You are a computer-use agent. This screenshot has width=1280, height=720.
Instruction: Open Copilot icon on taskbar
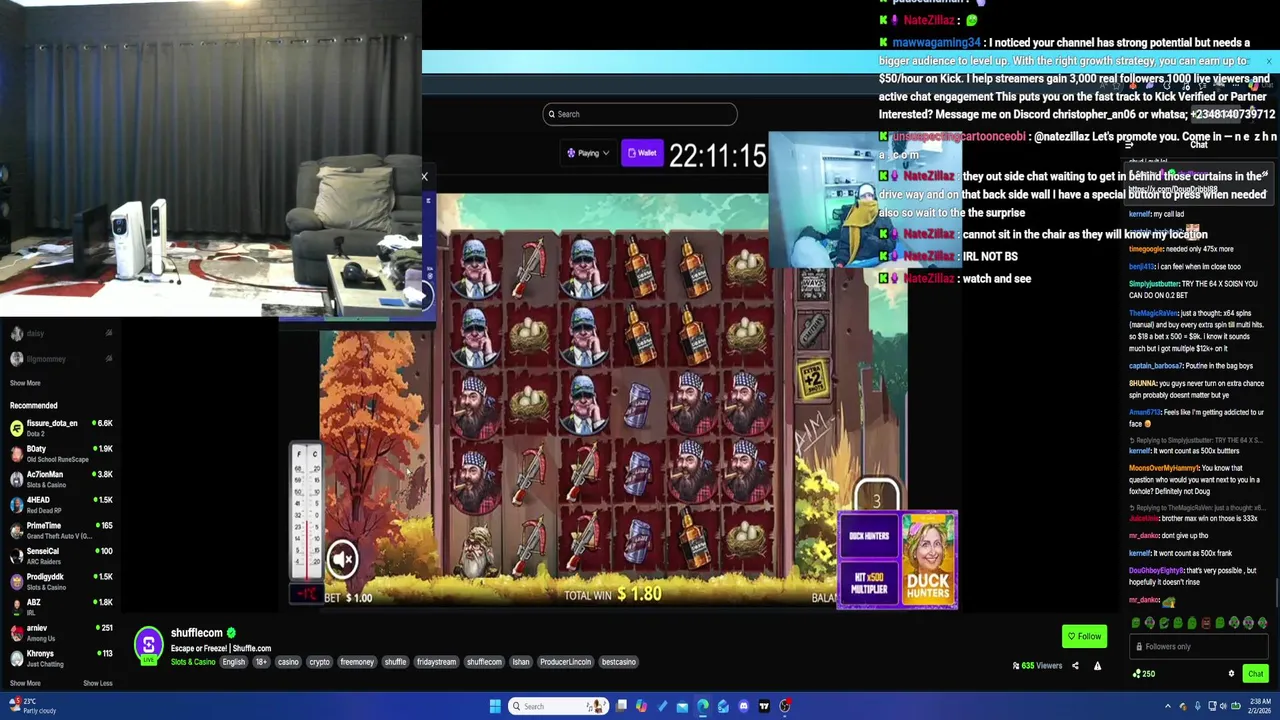(x=641, y=706)
